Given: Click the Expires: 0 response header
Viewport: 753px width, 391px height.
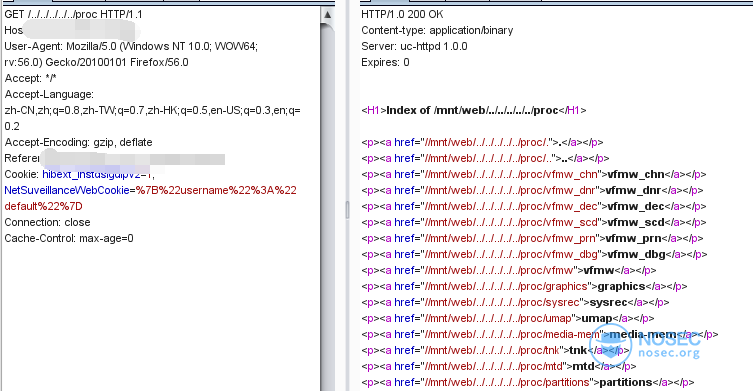Looking at the screenshot, I should coord(385,62).
